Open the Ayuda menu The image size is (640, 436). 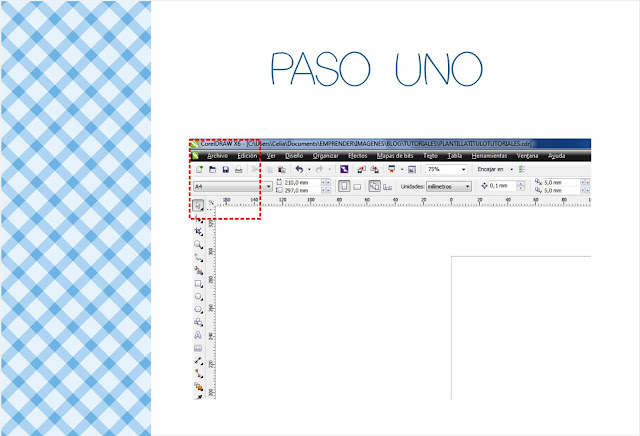coord(556,156)
